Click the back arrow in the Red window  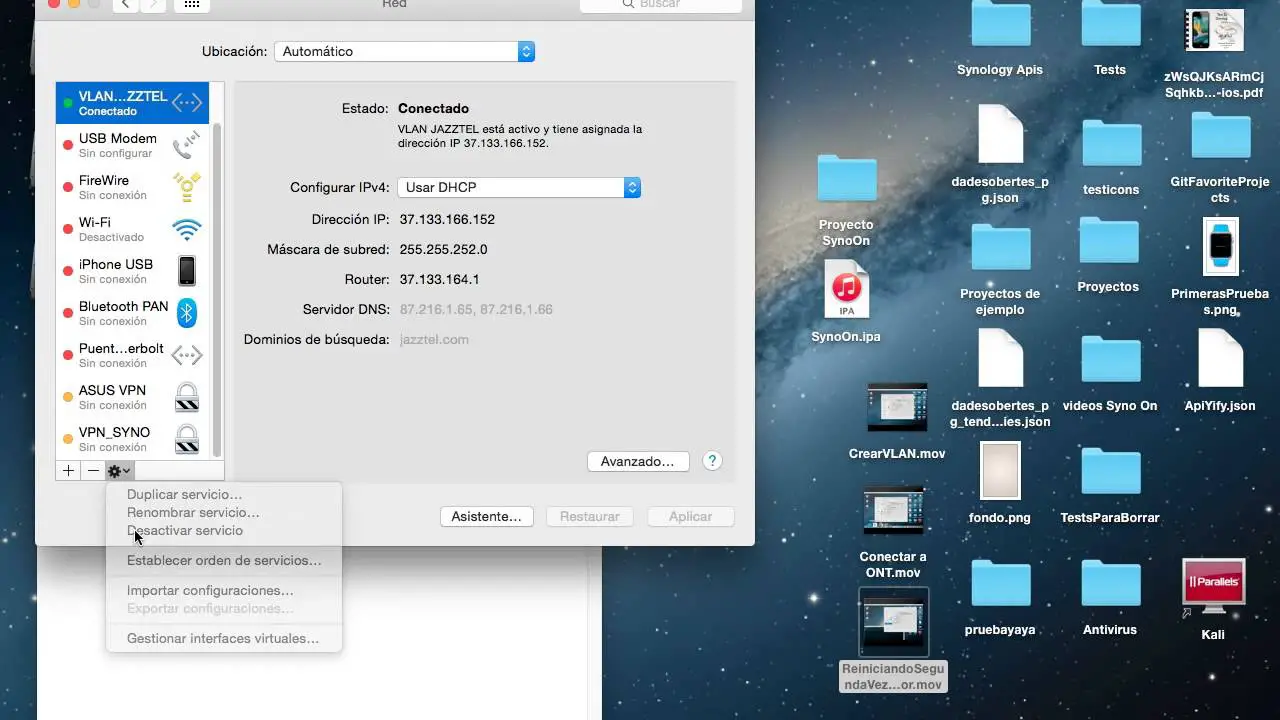click(124, 5)
